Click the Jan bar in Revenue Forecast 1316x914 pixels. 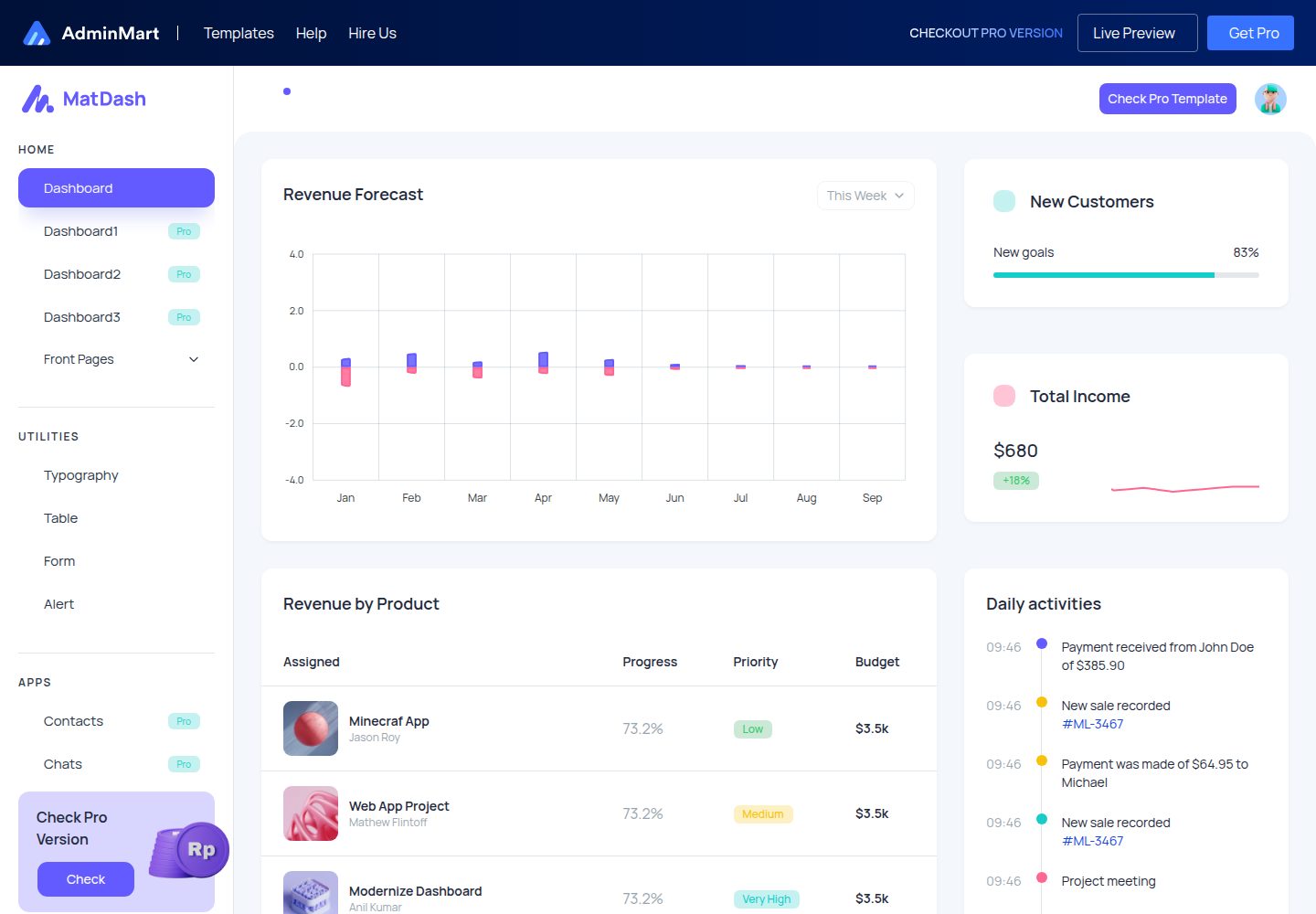(345, 372)
